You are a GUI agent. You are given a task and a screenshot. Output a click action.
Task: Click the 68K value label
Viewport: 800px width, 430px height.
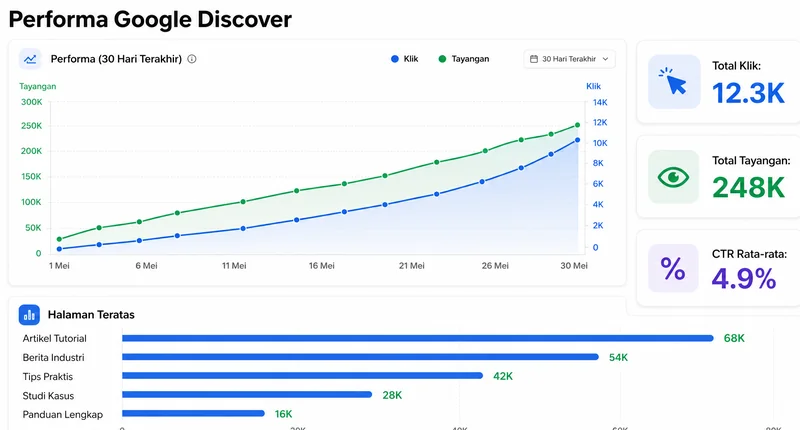click(x=734, y=338)
